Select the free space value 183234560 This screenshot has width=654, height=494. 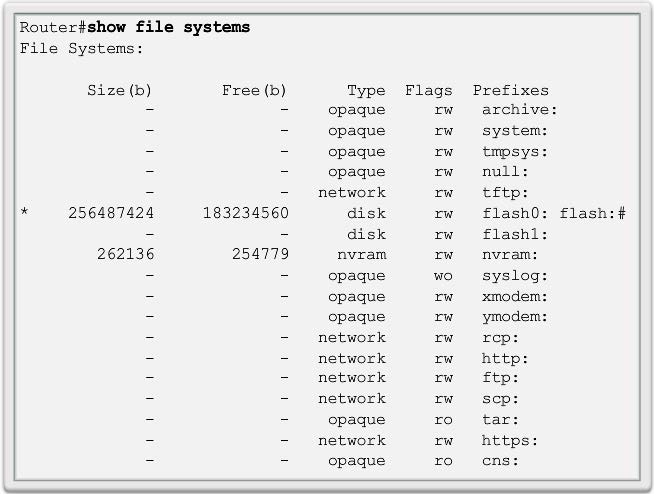point(245,213)
